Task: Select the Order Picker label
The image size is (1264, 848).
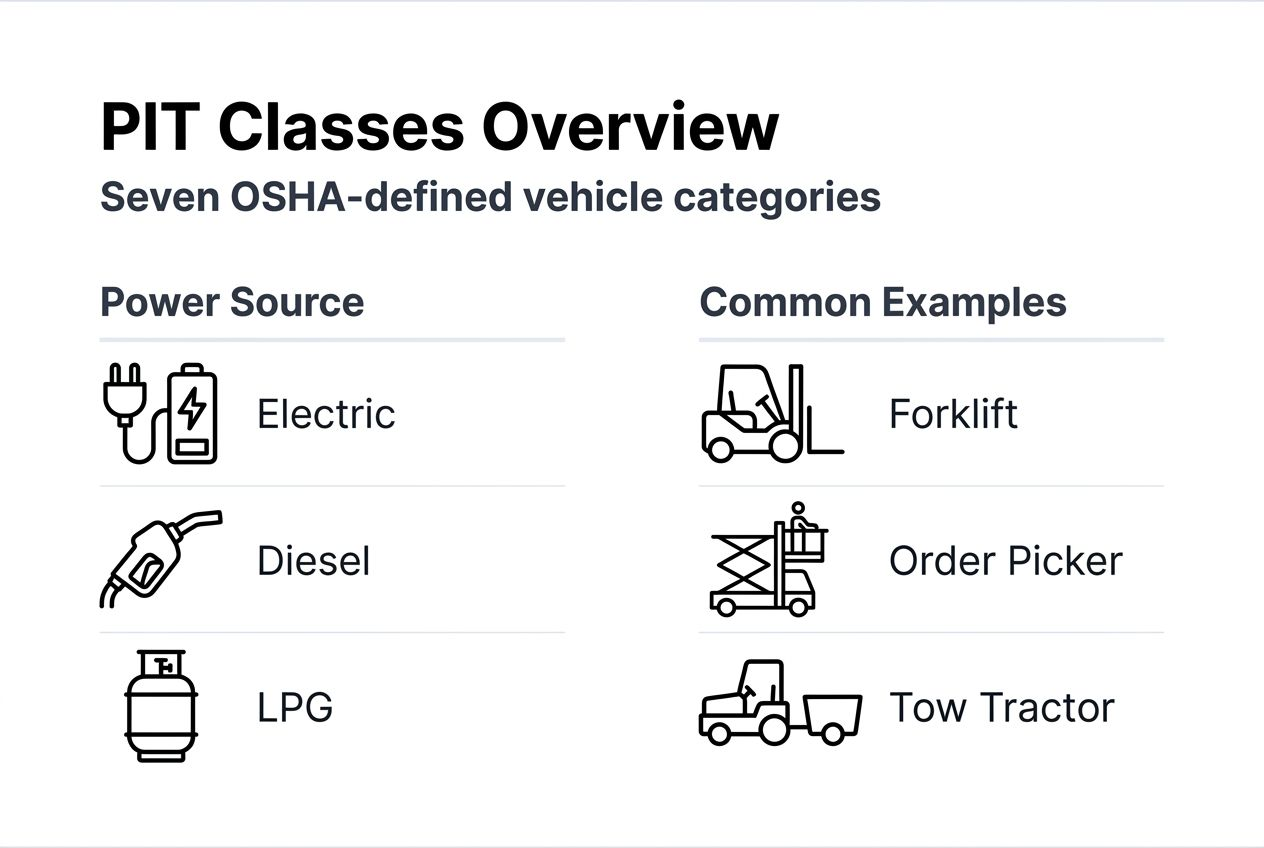Action: coord(1005,561)
